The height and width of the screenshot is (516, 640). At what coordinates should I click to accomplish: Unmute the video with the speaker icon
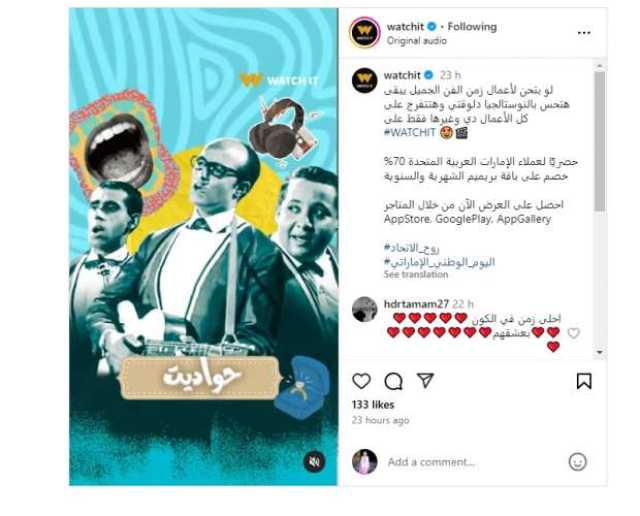(315, 462)
